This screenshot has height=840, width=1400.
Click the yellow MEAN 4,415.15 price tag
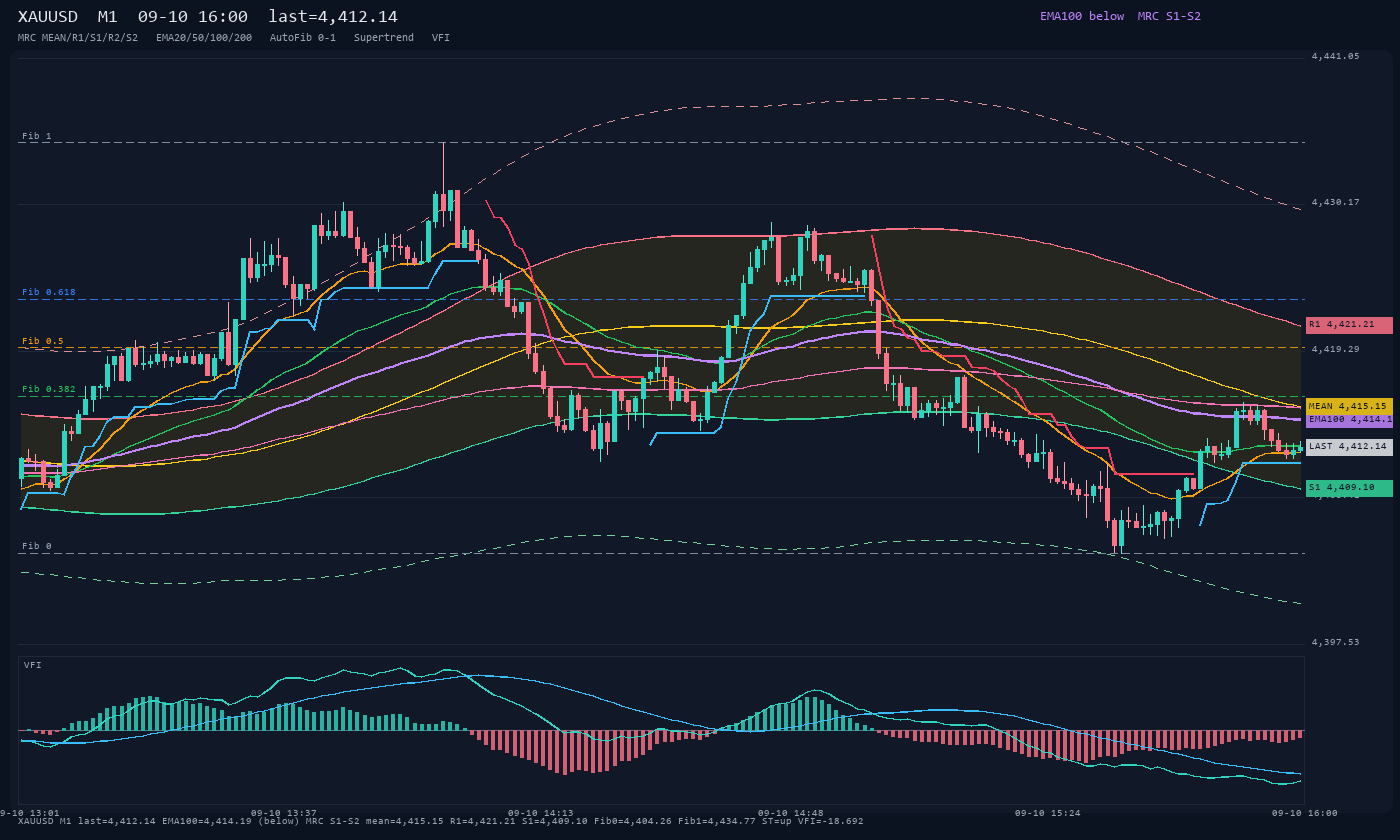[x=1349, y=406]
